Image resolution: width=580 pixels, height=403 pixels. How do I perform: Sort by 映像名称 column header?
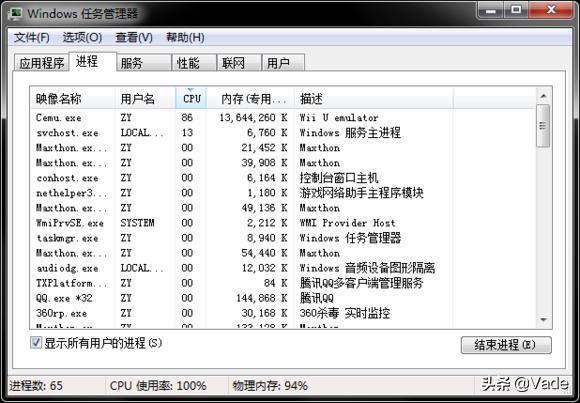pyautogui.click(x=72, y=99)
